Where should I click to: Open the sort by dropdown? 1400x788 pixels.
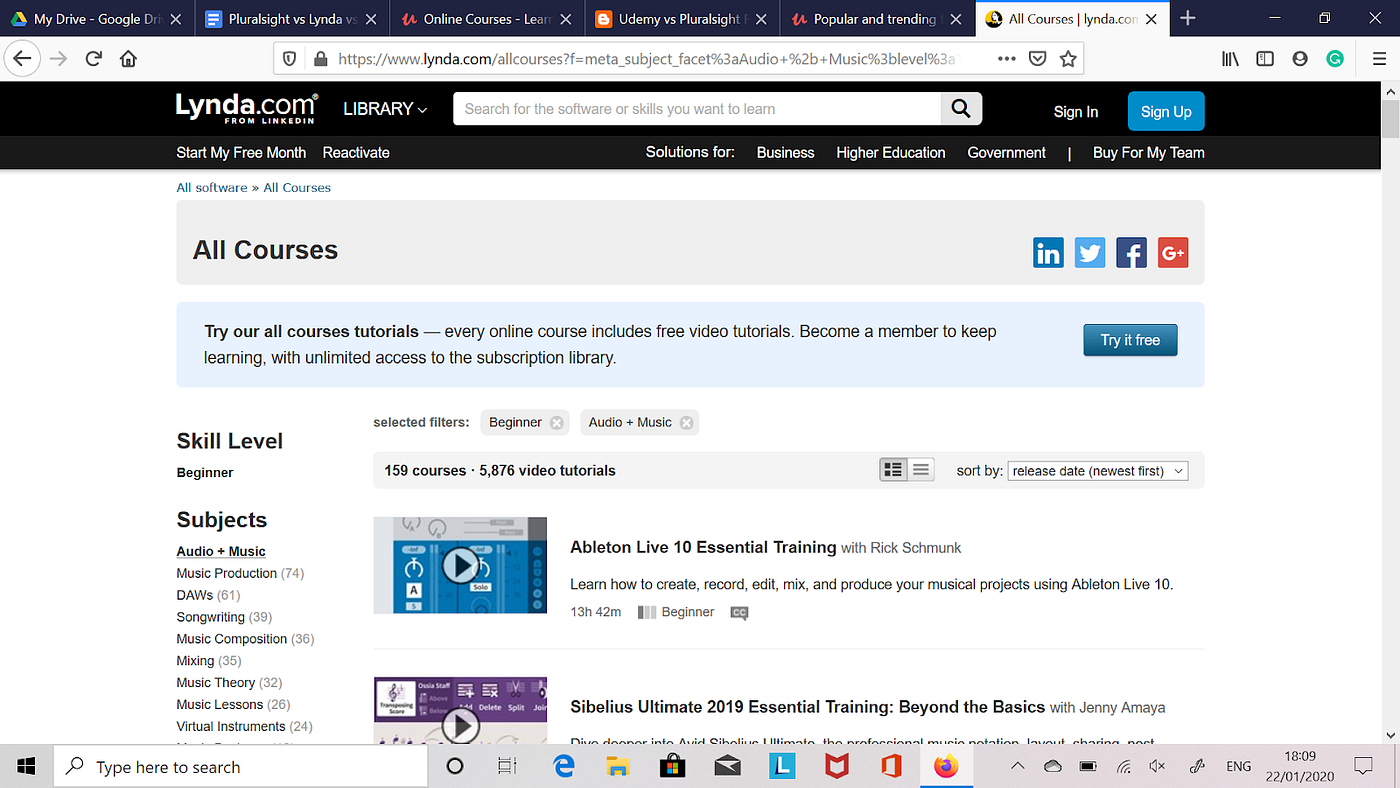coord(1097,470)
